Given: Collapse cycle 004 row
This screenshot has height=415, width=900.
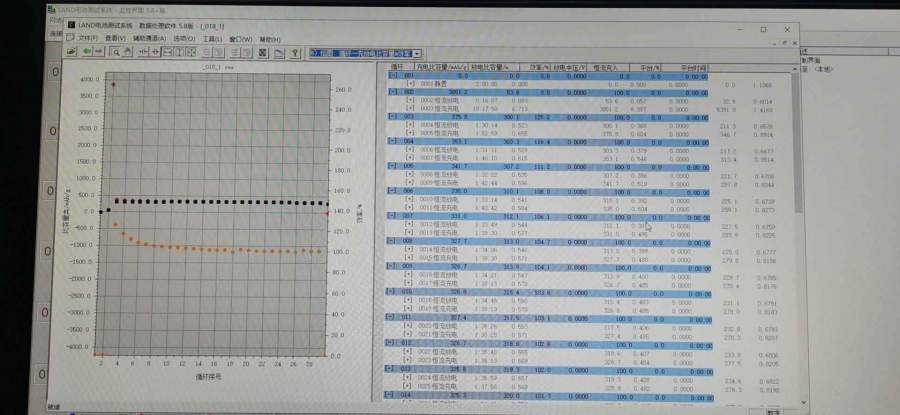Looking at the screenshot, I should click(x=393, y=142).
